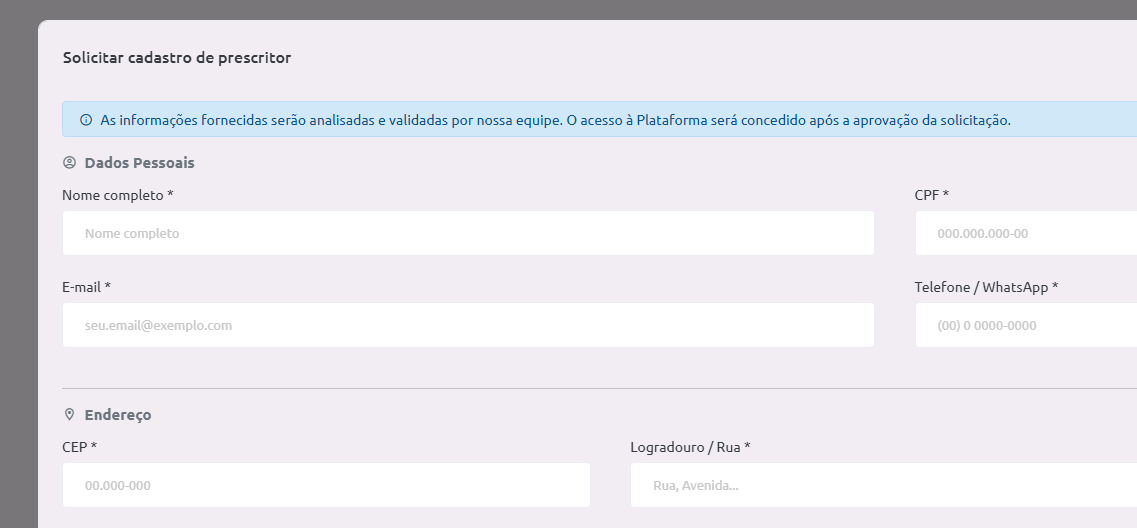1137x528 pixels.
Task: Click the info icon in blue banner
Action: pyautogui.click(x=86, y=120)
